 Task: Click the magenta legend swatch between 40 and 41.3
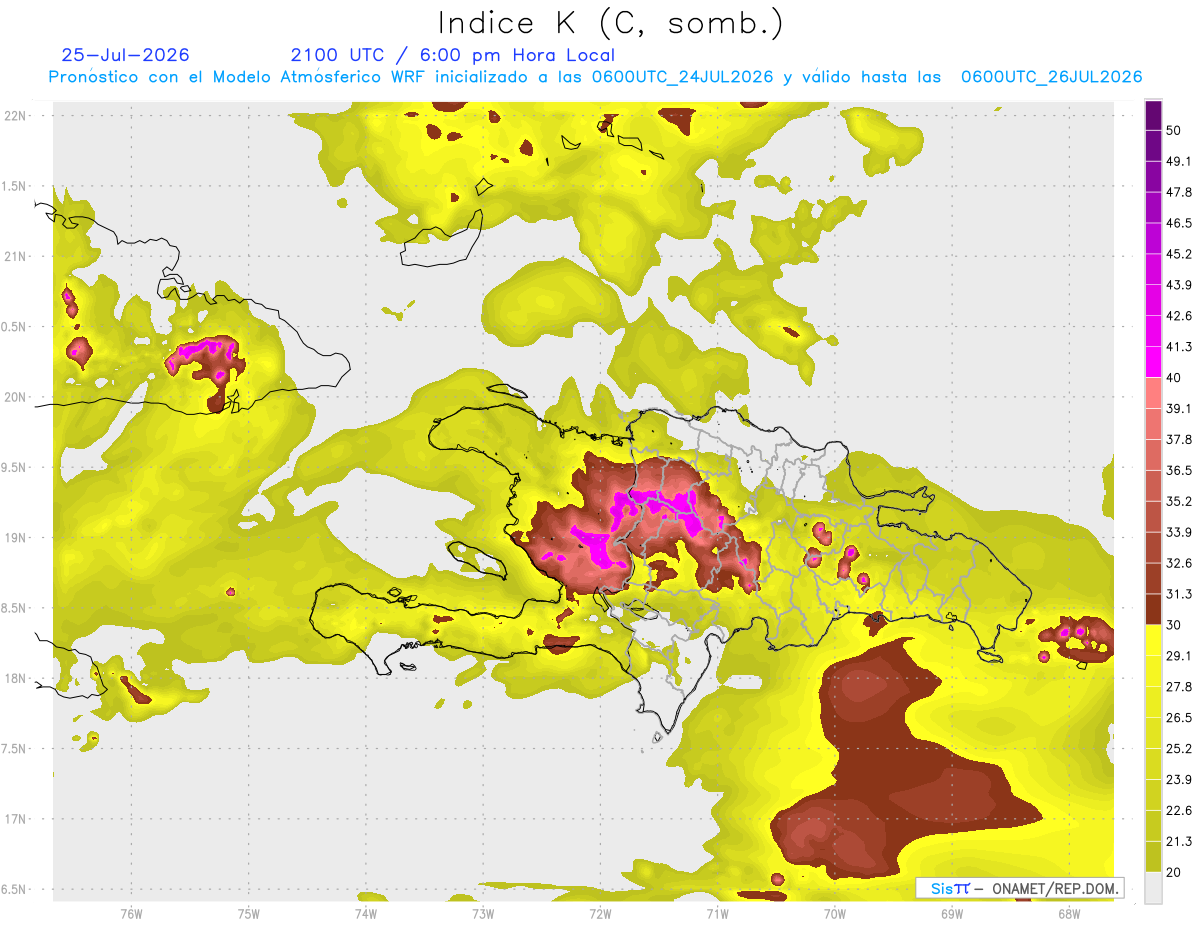pos(1154,362)
